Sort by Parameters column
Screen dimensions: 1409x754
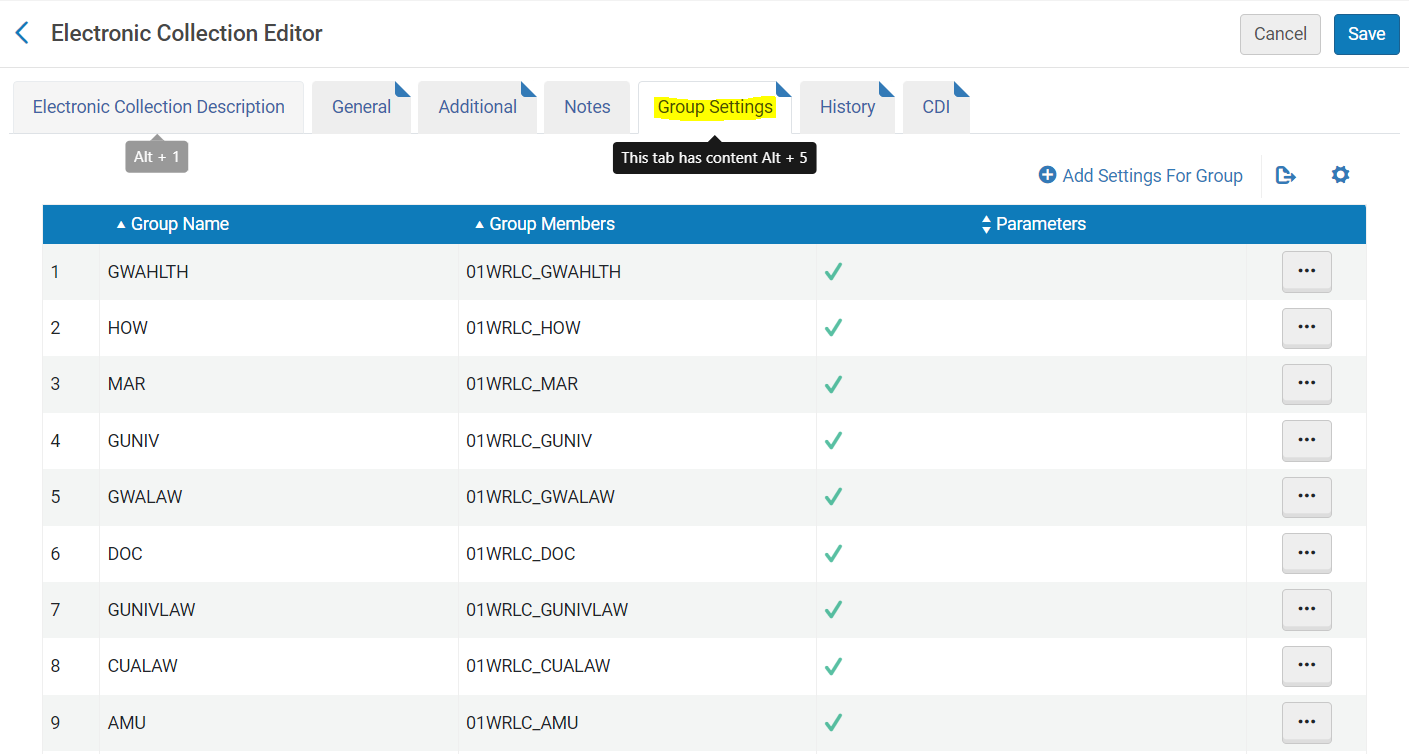coord(1040,224)
